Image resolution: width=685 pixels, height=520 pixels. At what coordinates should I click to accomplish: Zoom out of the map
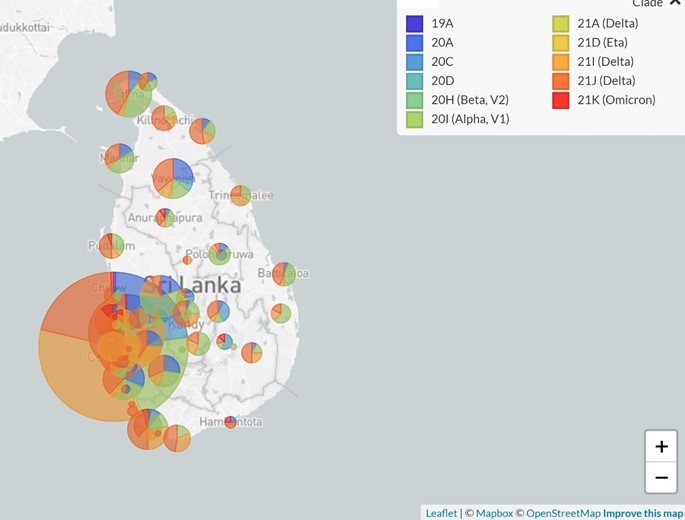tap(661, 477)
